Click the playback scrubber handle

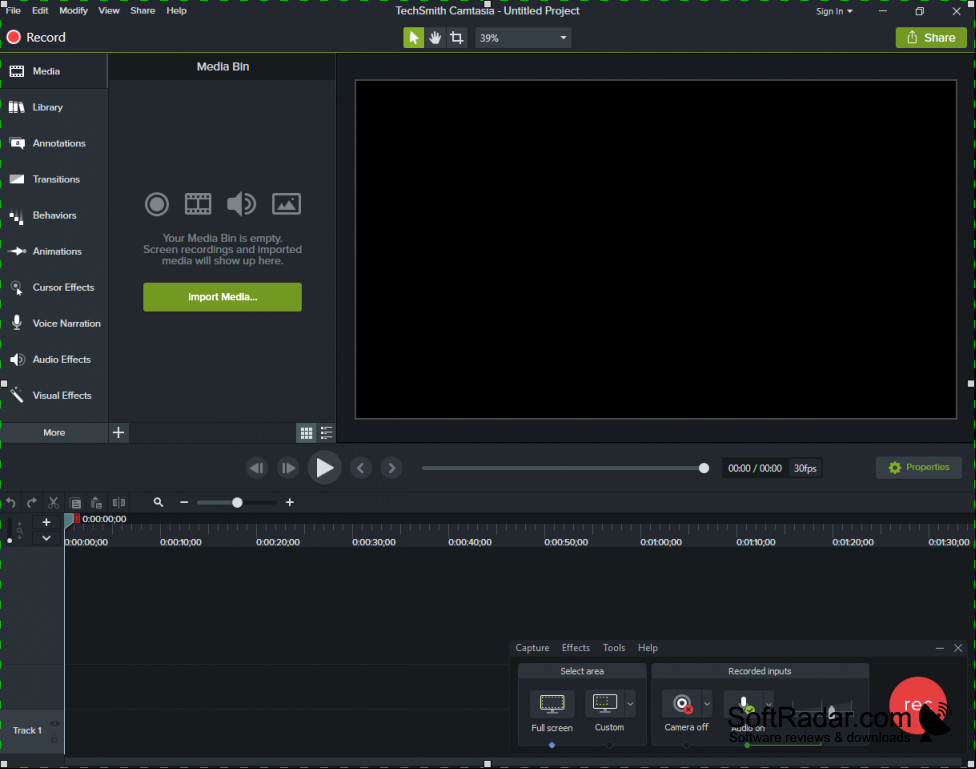click(x=703, y=468)
